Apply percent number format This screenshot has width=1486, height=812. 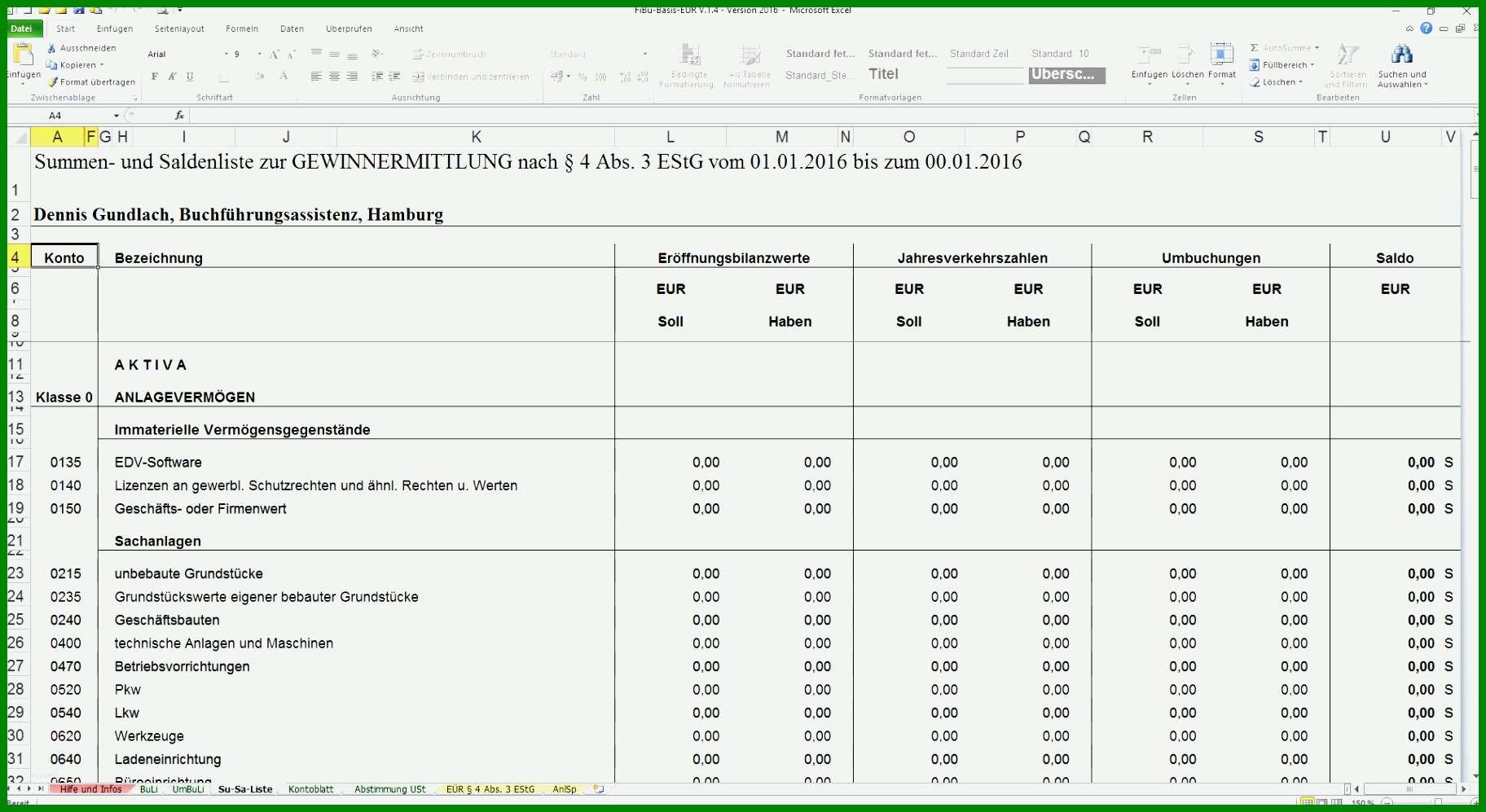pos(583,77)
